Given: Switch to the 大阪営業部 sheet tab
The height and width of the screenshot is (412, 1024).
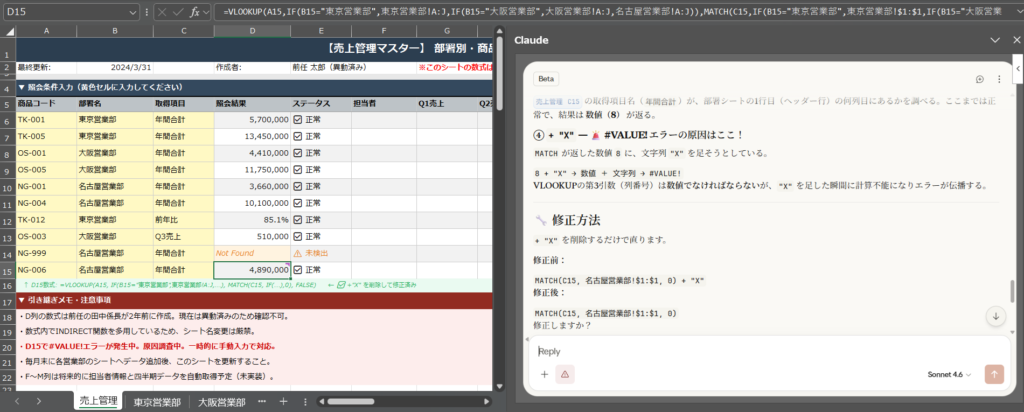Looking at the screenshot, I should (221, 402).
